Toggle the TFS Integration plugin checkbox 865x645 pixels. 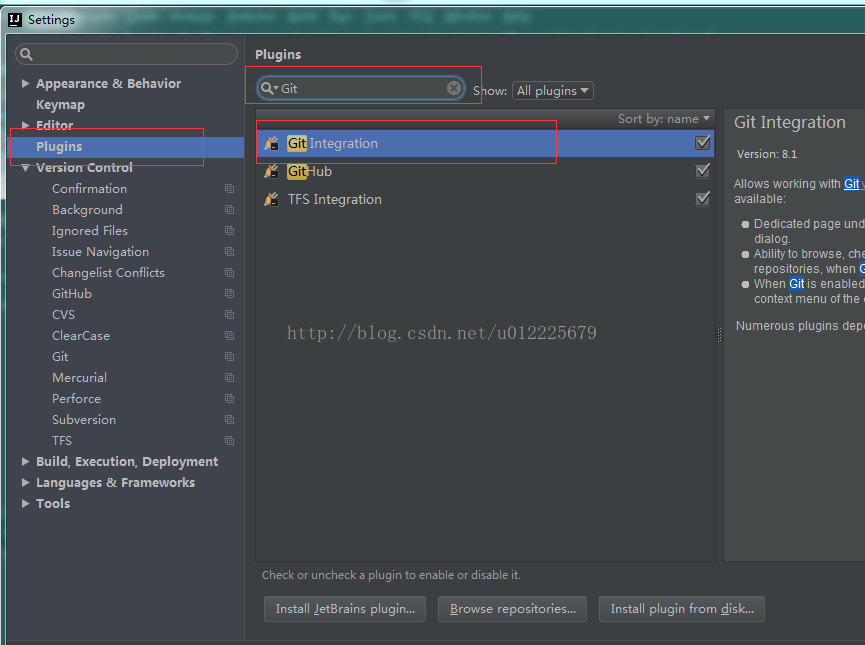click(x=702, y=198)
